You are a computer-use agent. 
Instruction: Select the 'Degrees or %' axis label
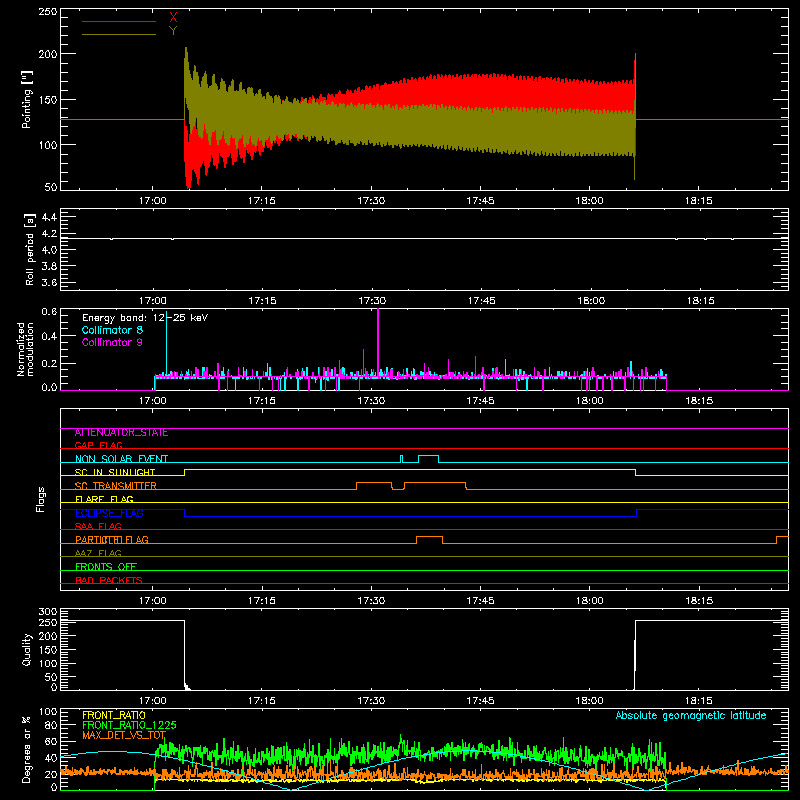point(27,749)
